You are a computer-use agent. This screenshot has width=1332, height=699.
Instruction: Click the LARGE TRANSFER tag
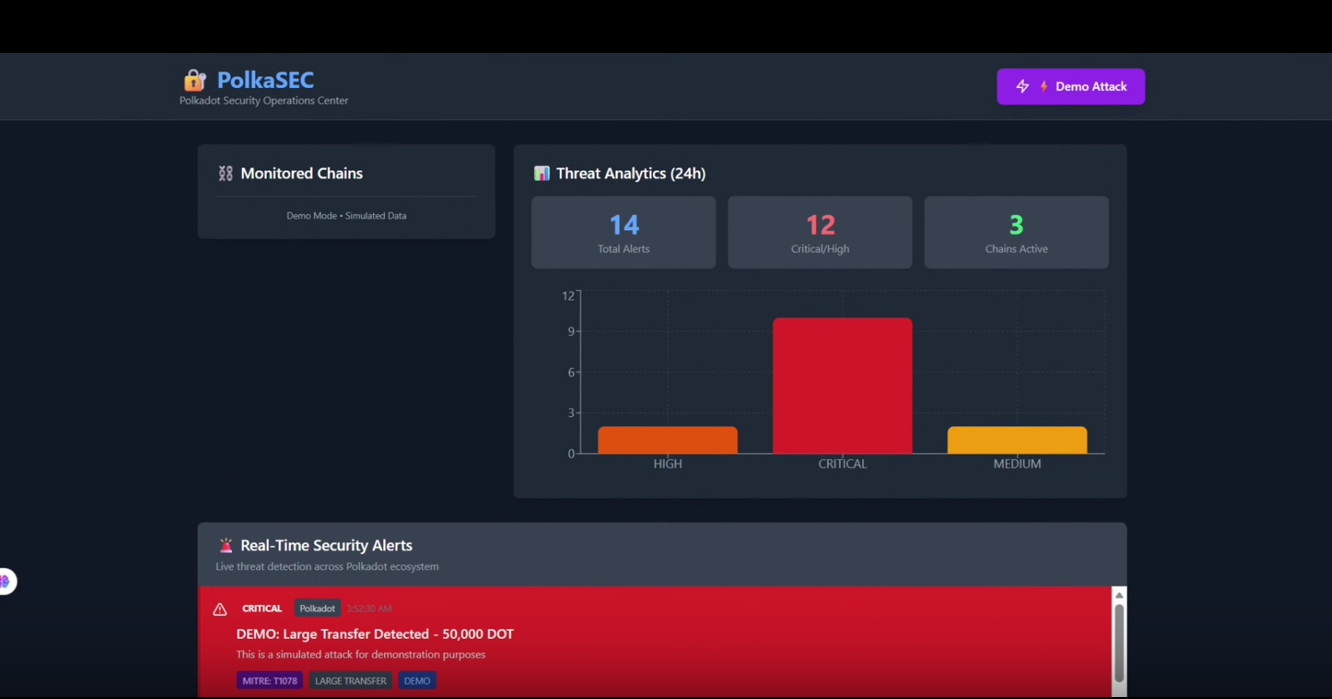click(350, 681)
